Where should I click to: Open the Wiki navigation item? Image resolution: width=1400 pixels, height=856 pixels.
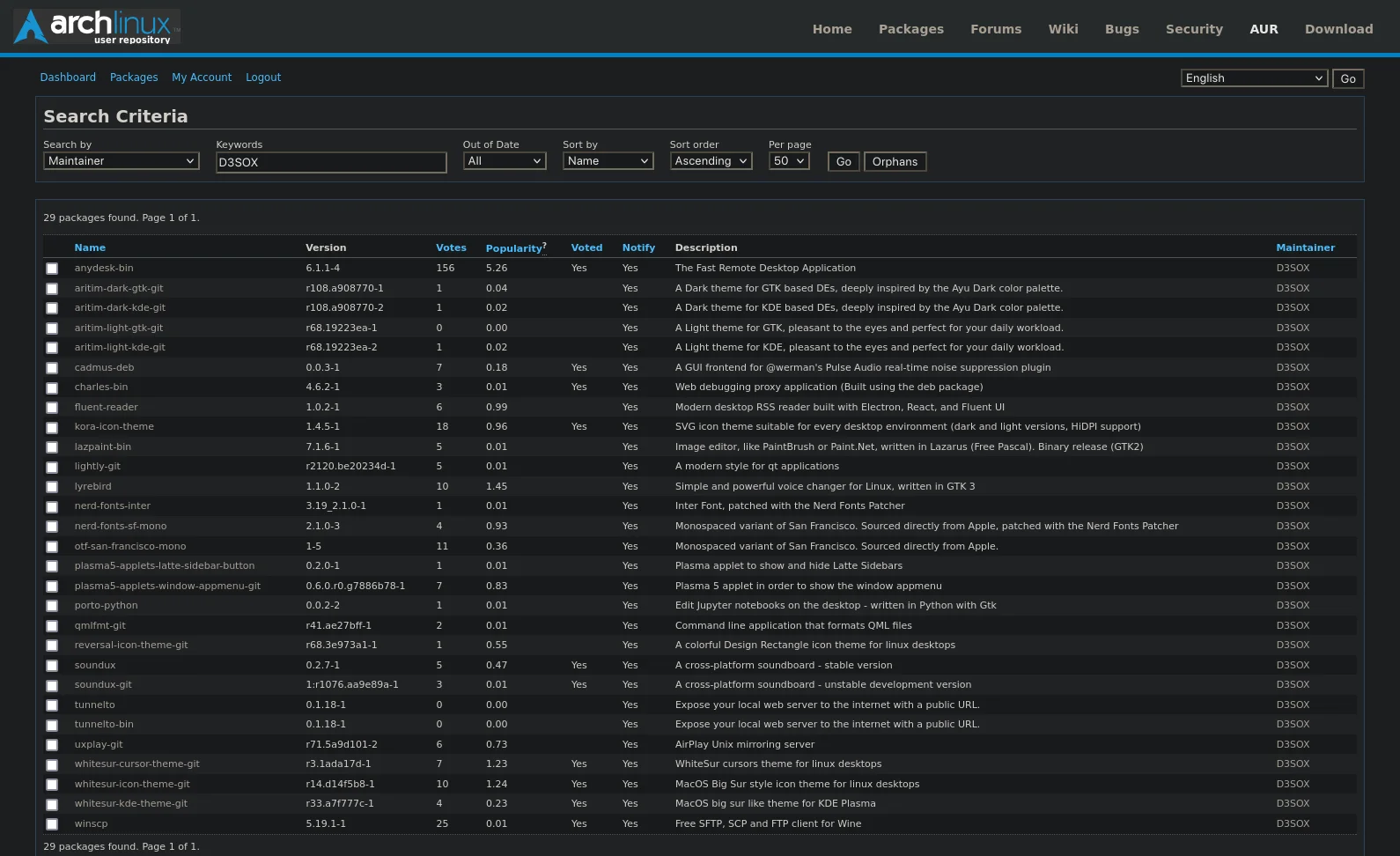(1063, 29)
